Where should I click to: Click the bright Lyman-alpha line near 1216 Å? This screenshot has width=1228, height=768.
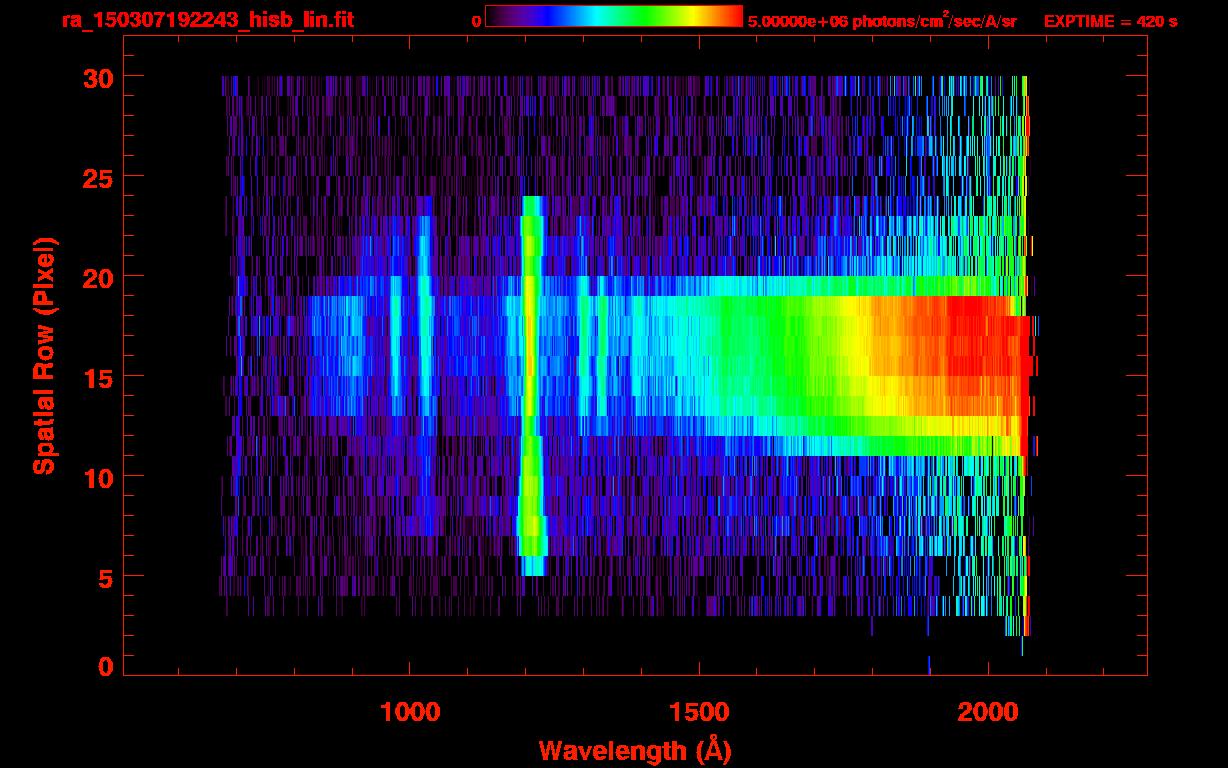532,385
